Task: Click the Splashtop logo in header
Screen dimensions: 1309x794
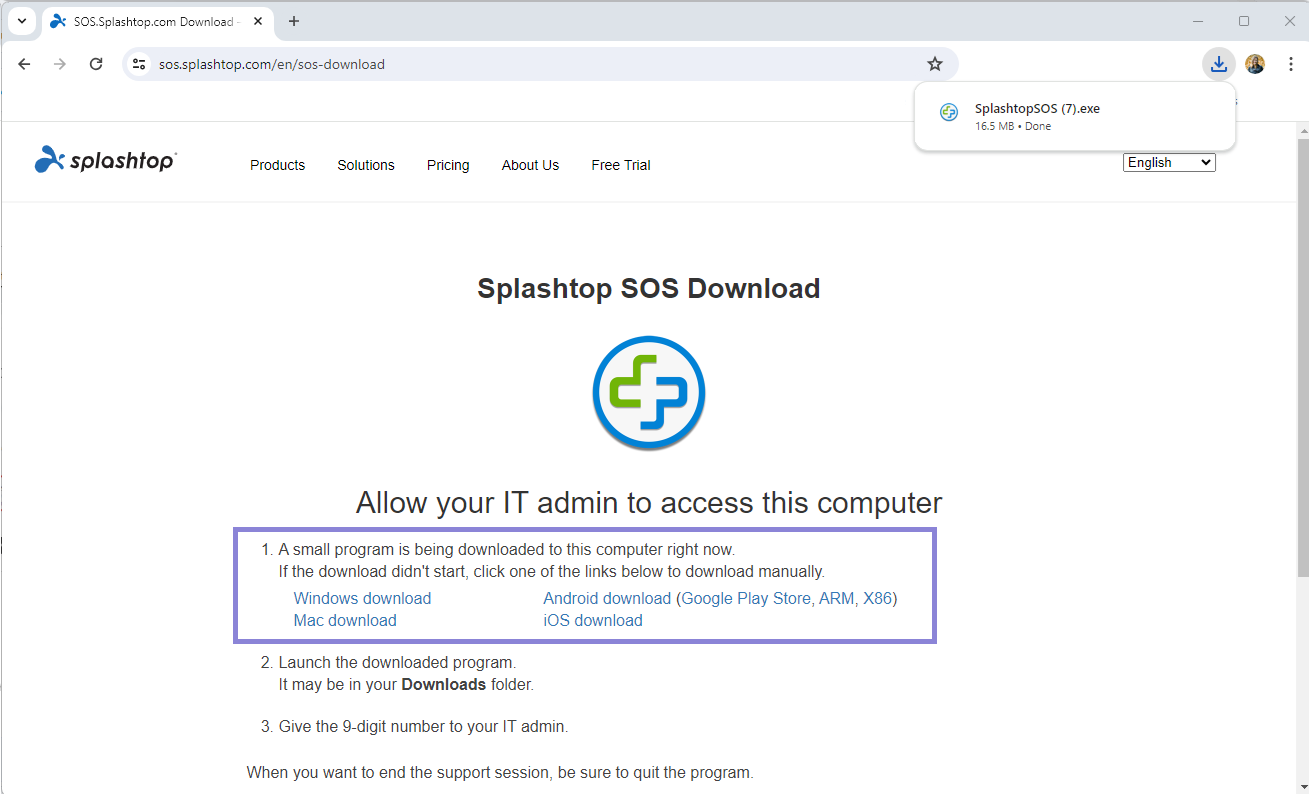Action: (106, 159)
